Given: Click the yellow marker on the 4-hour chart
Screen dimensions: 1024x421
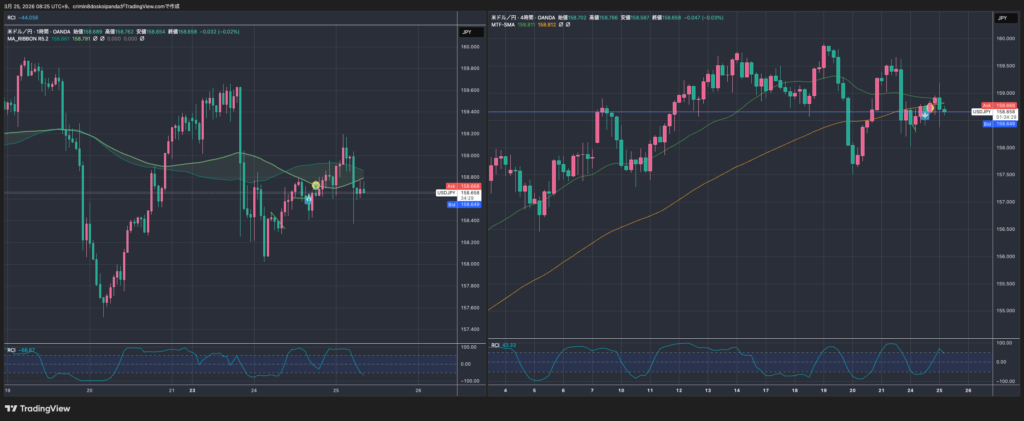Looking at the screenshot, I should [931, 107].
